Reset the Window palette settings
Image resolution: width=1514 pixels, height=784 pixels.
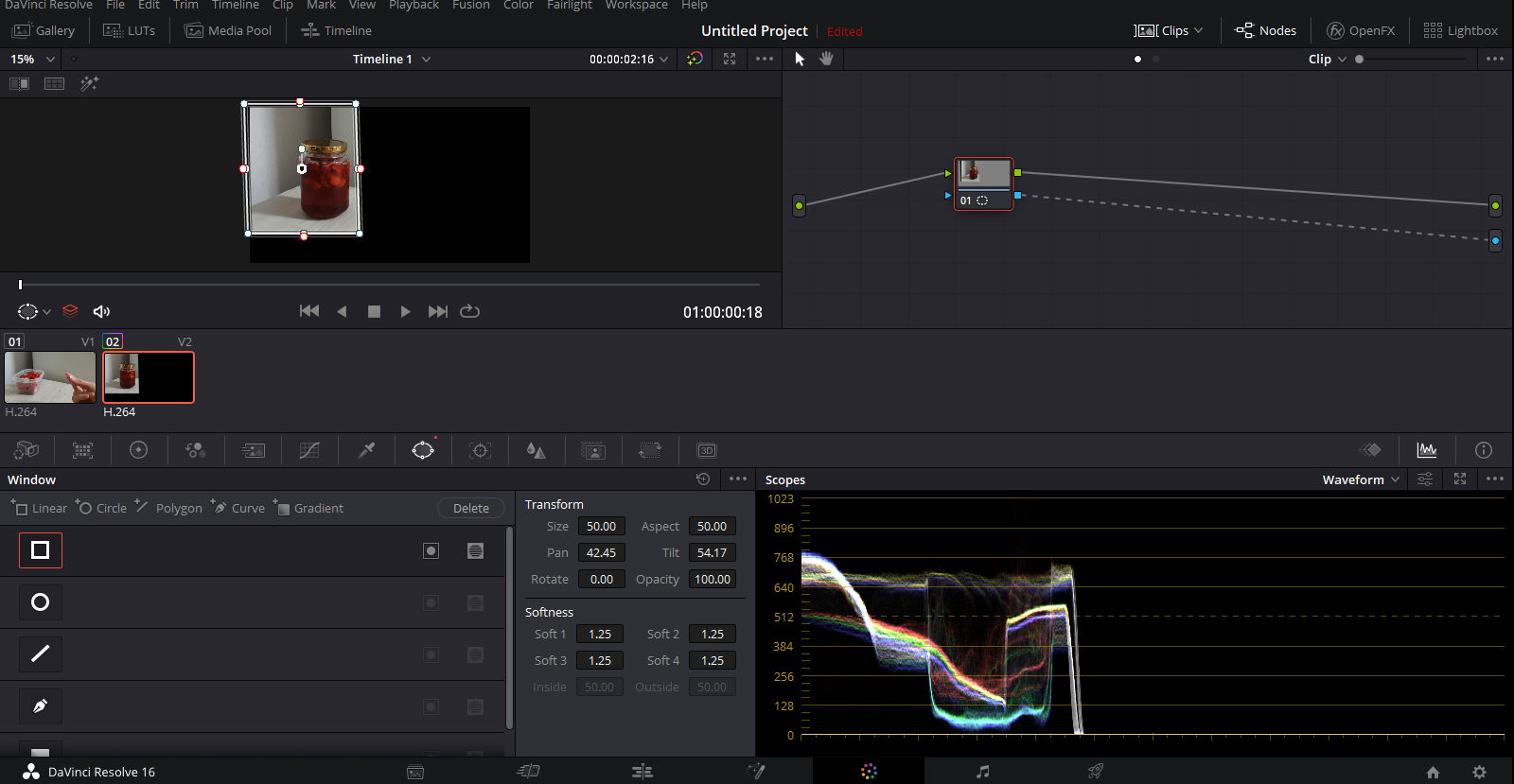[703, 479]
